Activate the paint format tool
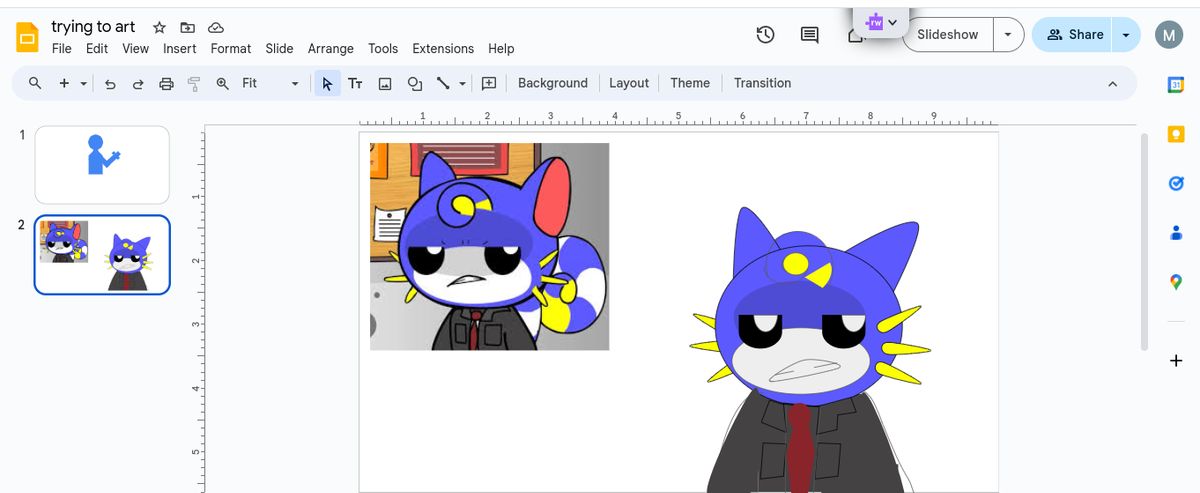The height and width of the screenshot is (493, 1200). click(x=194, y=84)
